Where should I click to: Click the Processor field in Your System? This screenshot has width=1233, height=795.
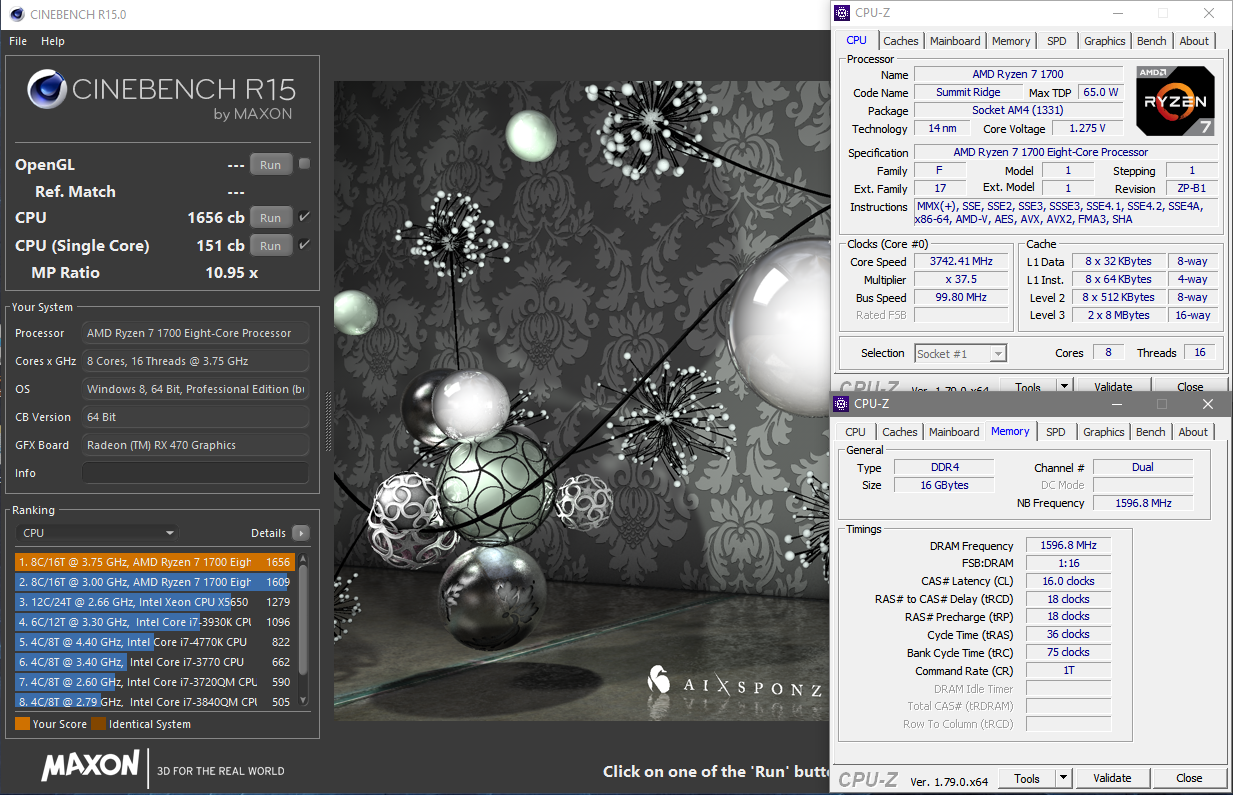(x=195, y=333)
